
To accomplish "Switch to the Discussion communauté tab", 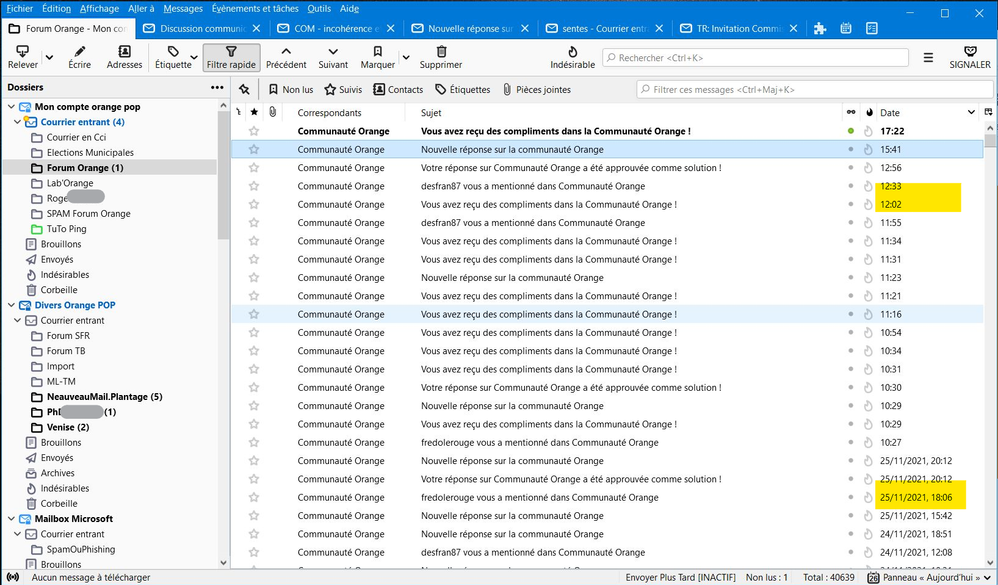I will click(x=200, y=29).
